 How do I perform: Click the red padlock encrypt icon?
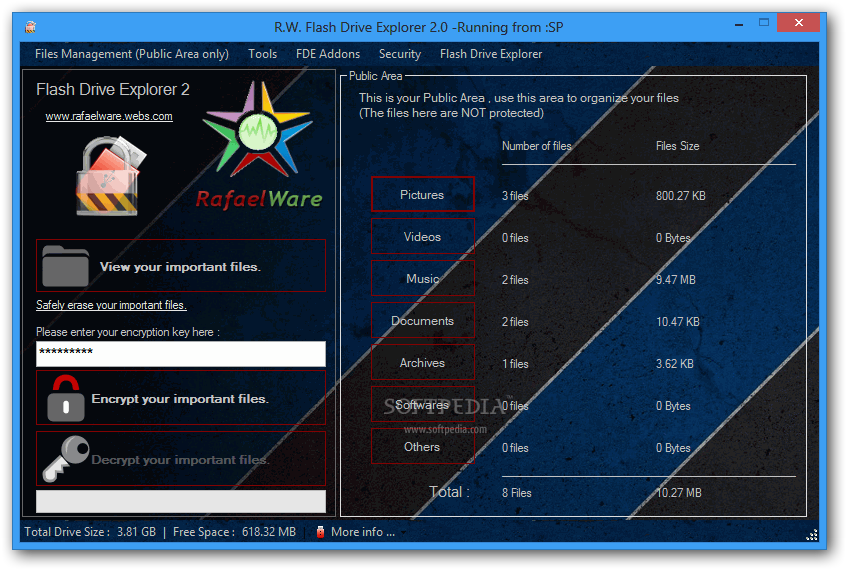point(66,398)
